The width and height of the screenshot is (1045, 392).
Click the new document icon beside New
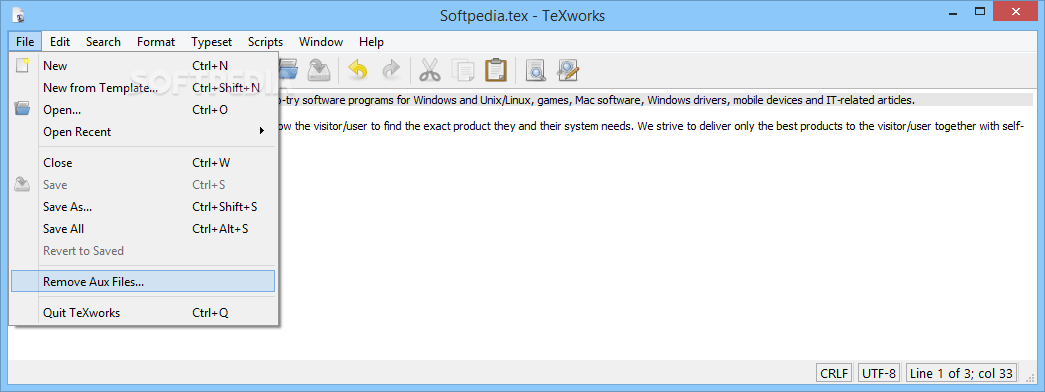point(23,65)
